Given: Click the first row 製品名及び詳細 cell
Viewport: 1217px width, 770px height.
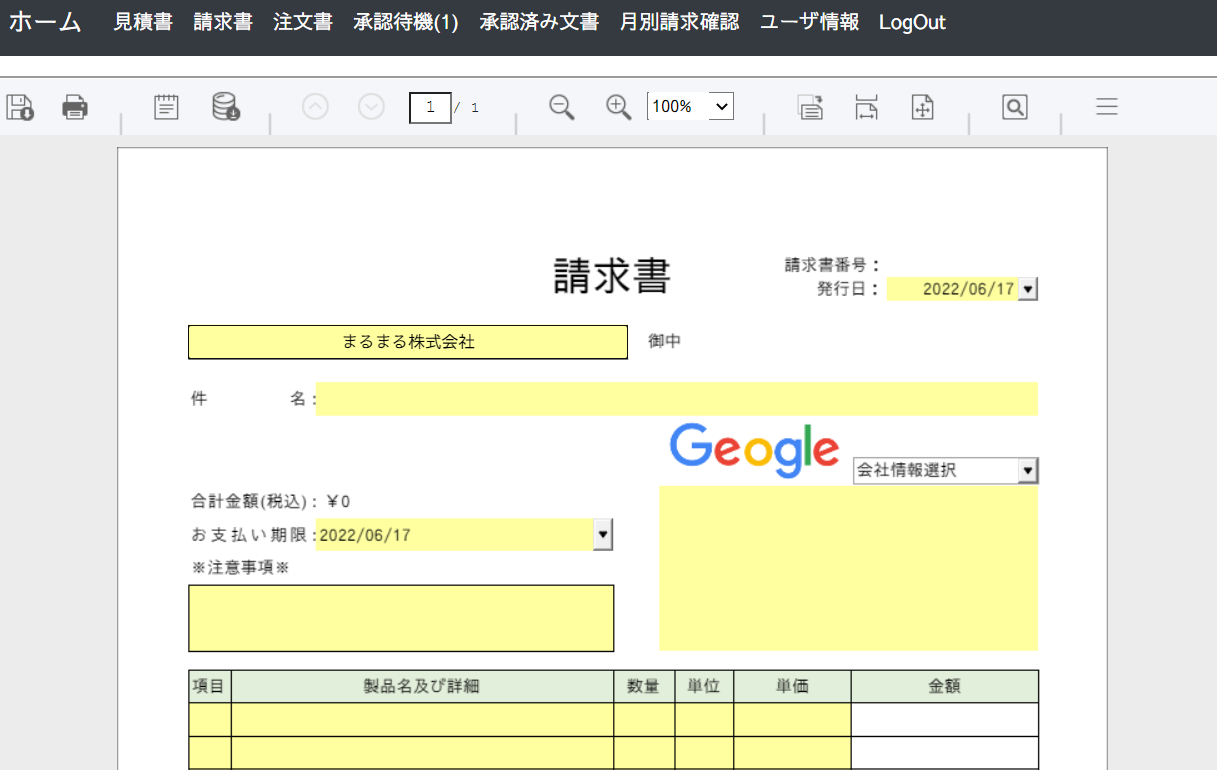Looking at the screenshot, I should tap(423, 720).
